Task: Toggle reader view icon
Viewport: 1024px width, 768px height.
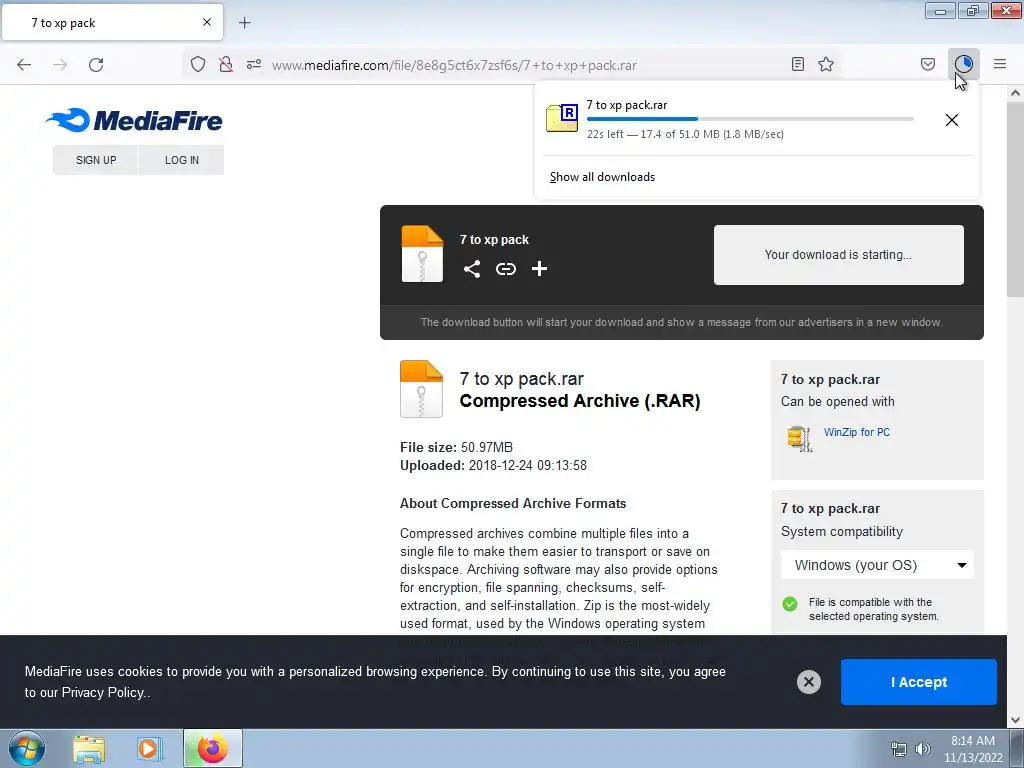Action: [797, 64]
